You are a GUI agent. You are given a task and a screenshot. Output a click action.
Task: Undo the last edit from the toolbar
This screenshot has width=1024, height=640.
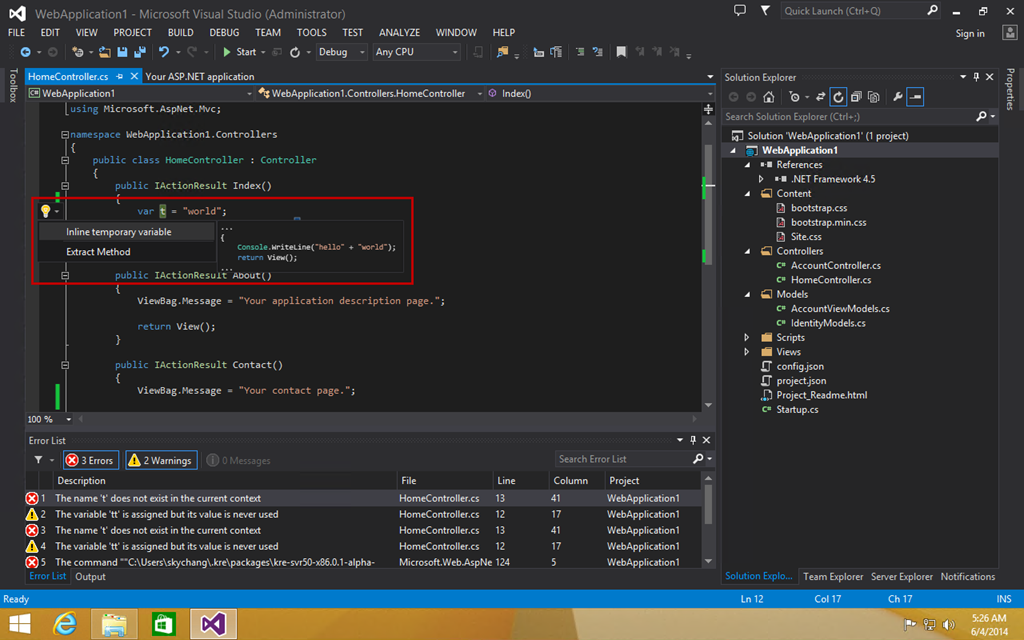(163, 52)
